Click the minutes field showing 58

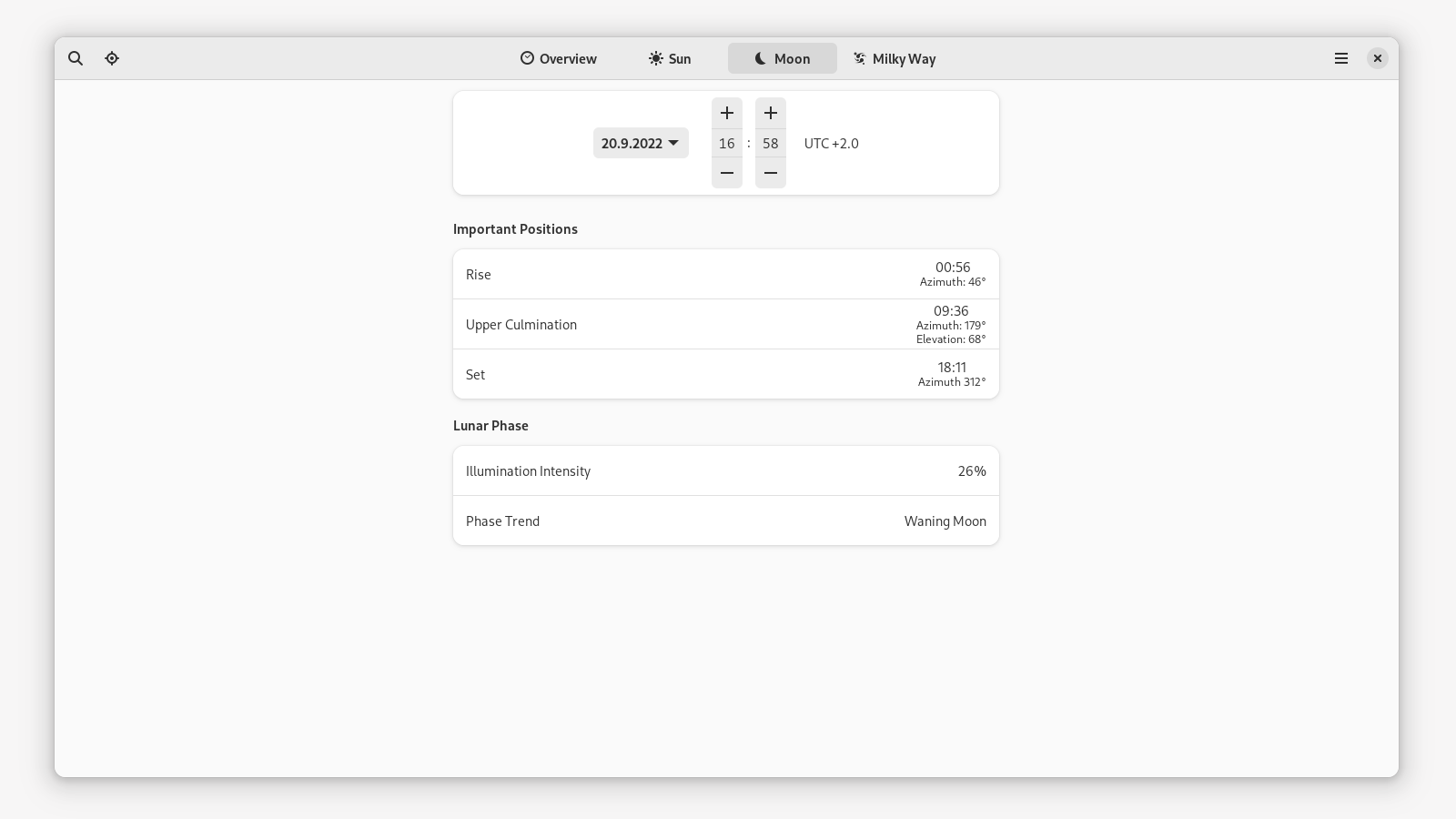tap(770, 143)
